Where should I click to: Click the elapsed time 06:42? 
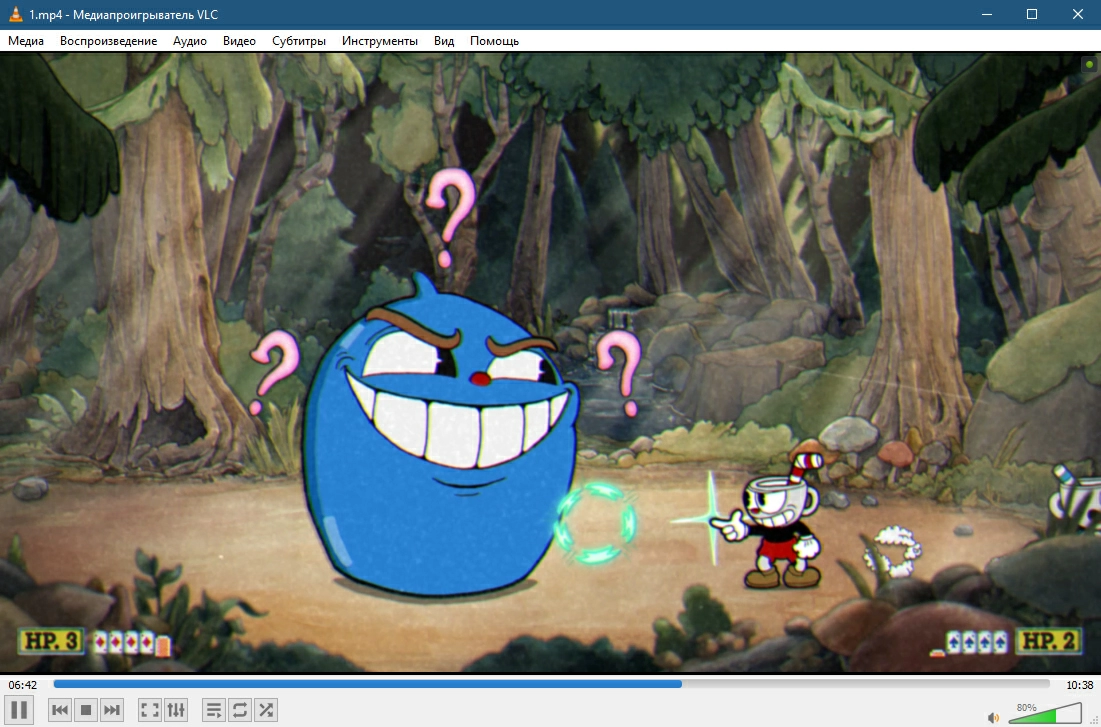coord(22,685)
